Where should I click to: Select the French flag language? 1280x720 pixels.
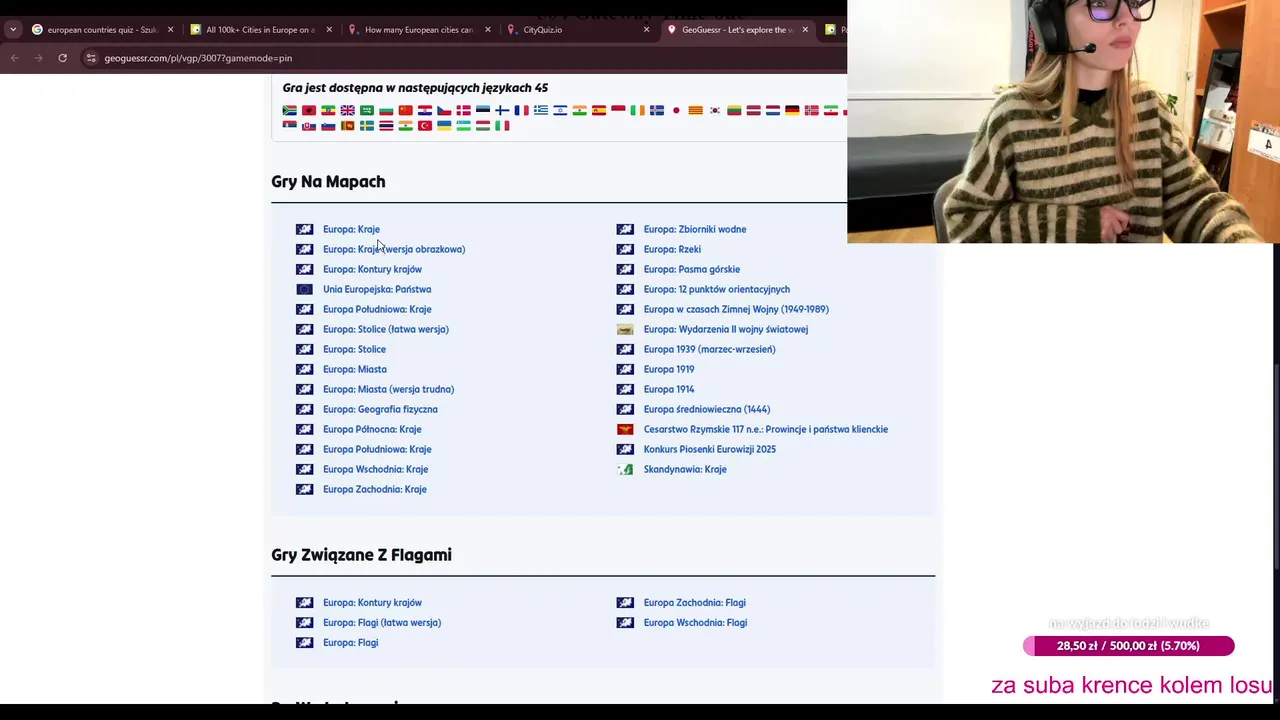coord(521,110)
